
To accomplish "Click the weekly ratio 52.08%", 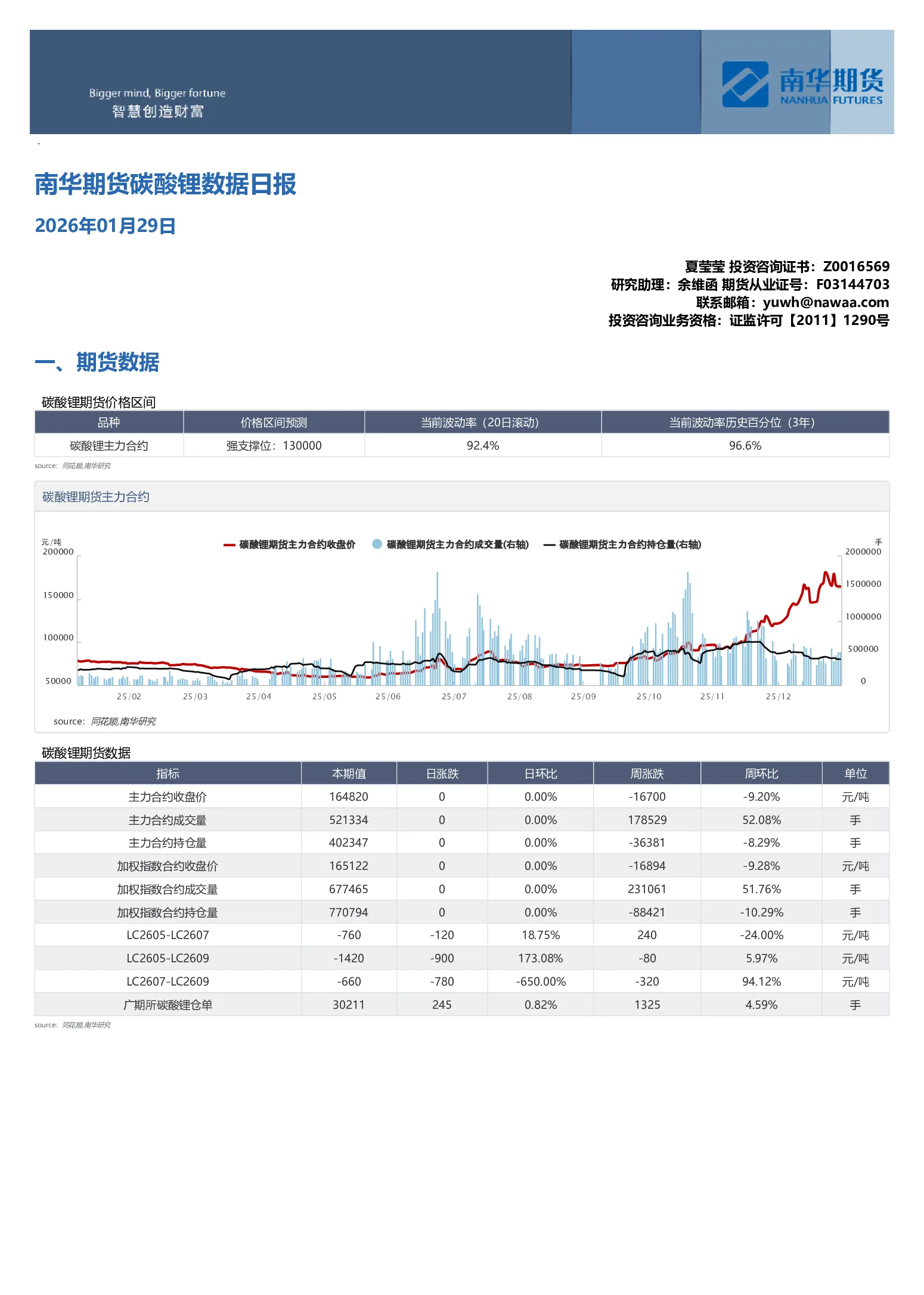I will pos(762,820).
